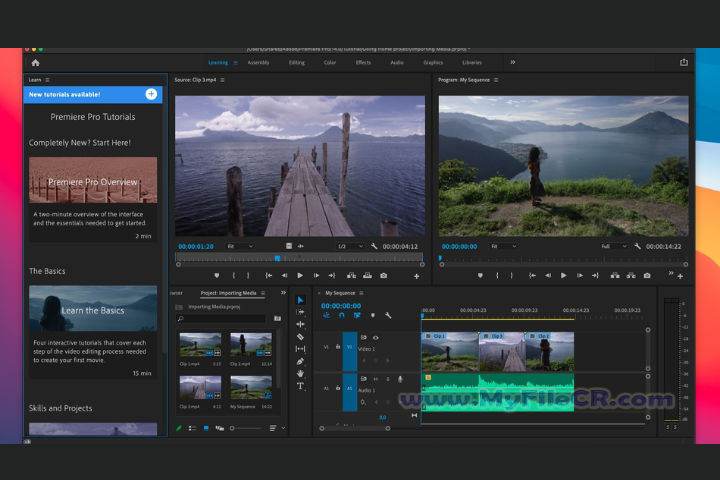Toggle voice-over record microphone on Audio 1
The height and width of the screenshot is (480, 720).
click(400, 379)
